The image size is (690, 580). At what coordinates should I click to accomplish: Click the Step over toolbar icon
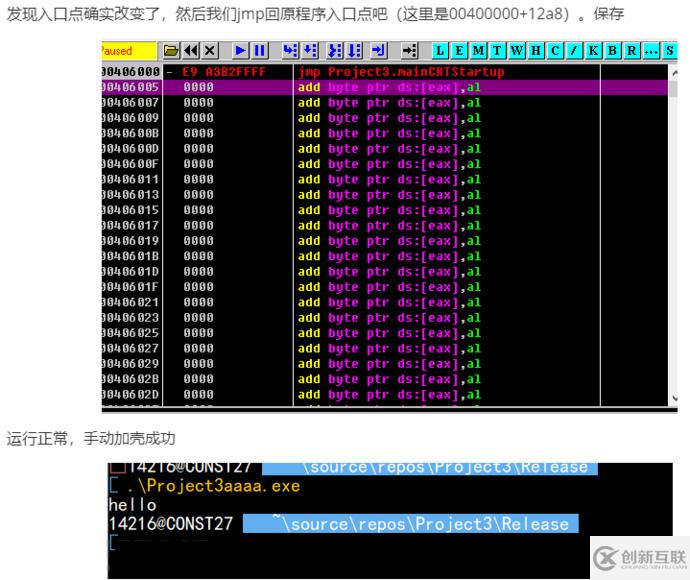[x=310, y=51]
